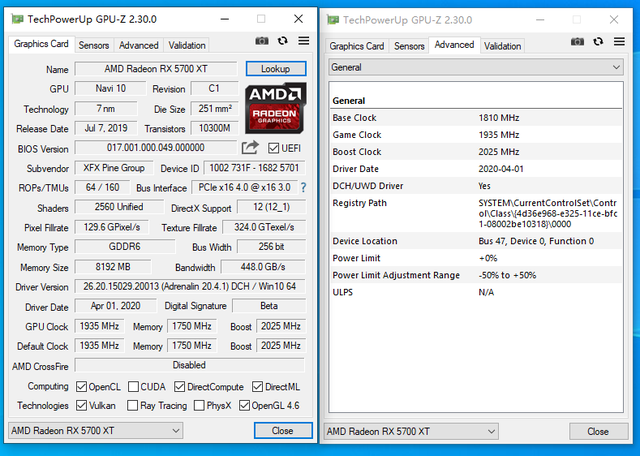
Task: Open GPU selector dropdown in left window
Action: point(96,431)
